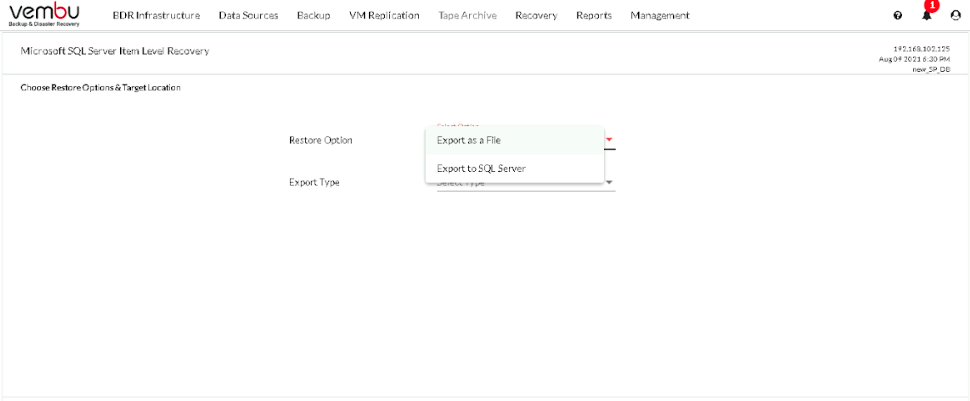Open the Reports menu

tap(594, 15)
